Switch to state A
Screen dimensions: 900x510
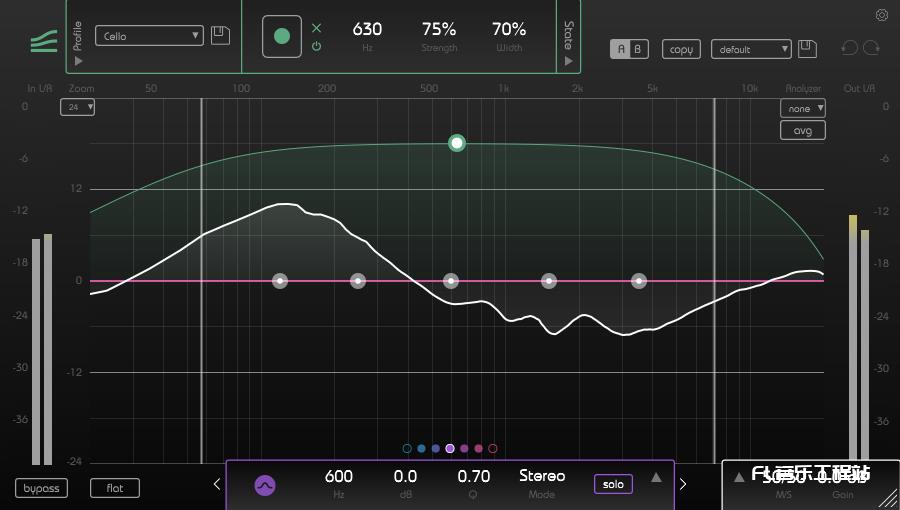(x=620, y=49)
